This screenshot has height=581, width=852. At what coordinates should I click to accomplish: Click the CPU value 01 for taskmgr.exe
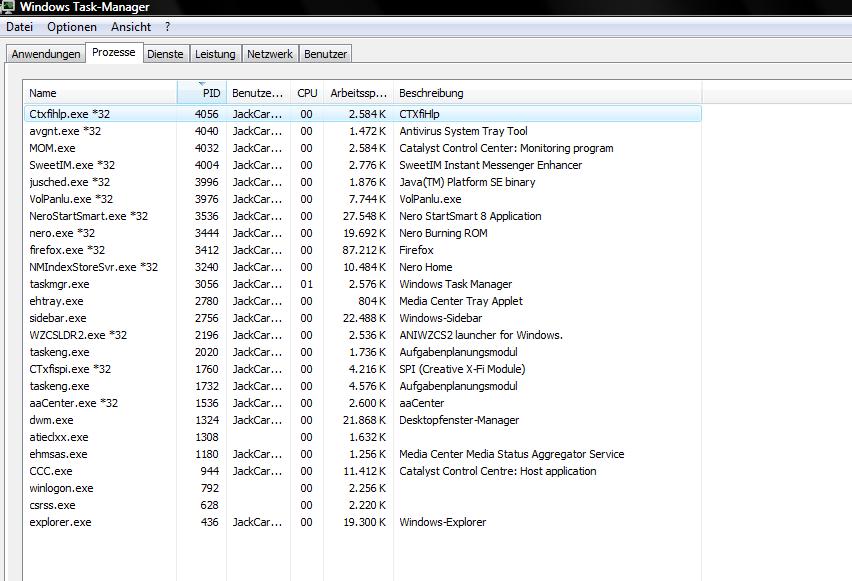pyautogui.click(x=306, y=284)
